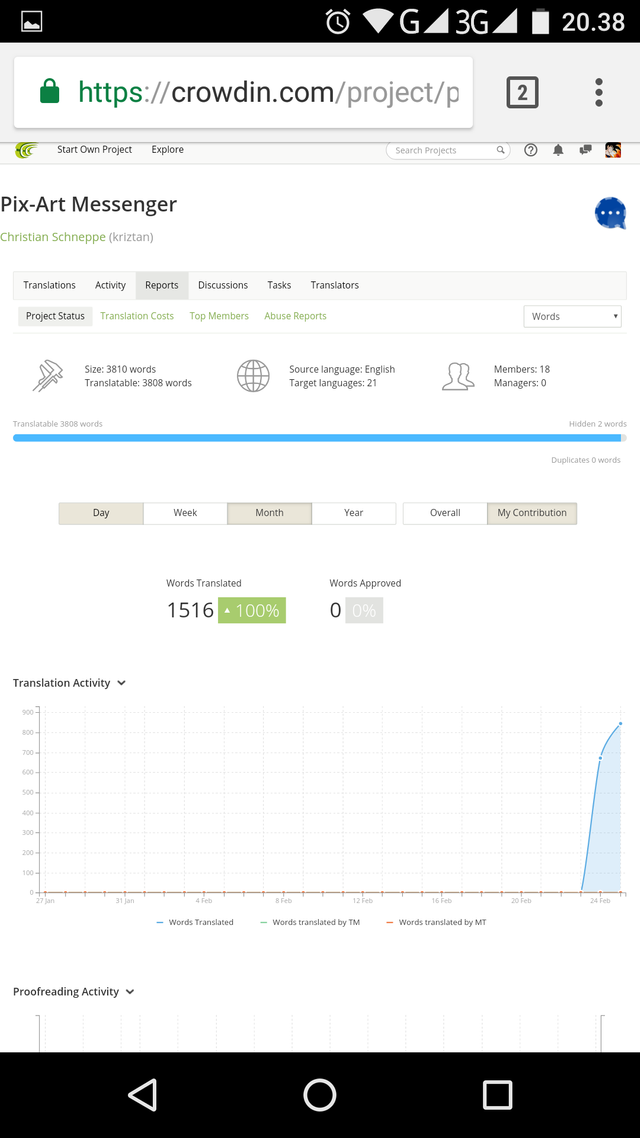This screenshot has height=1138, width=640.
Task: Expand the Proofreading Activity chevron
Action: [x=130, y=992]
